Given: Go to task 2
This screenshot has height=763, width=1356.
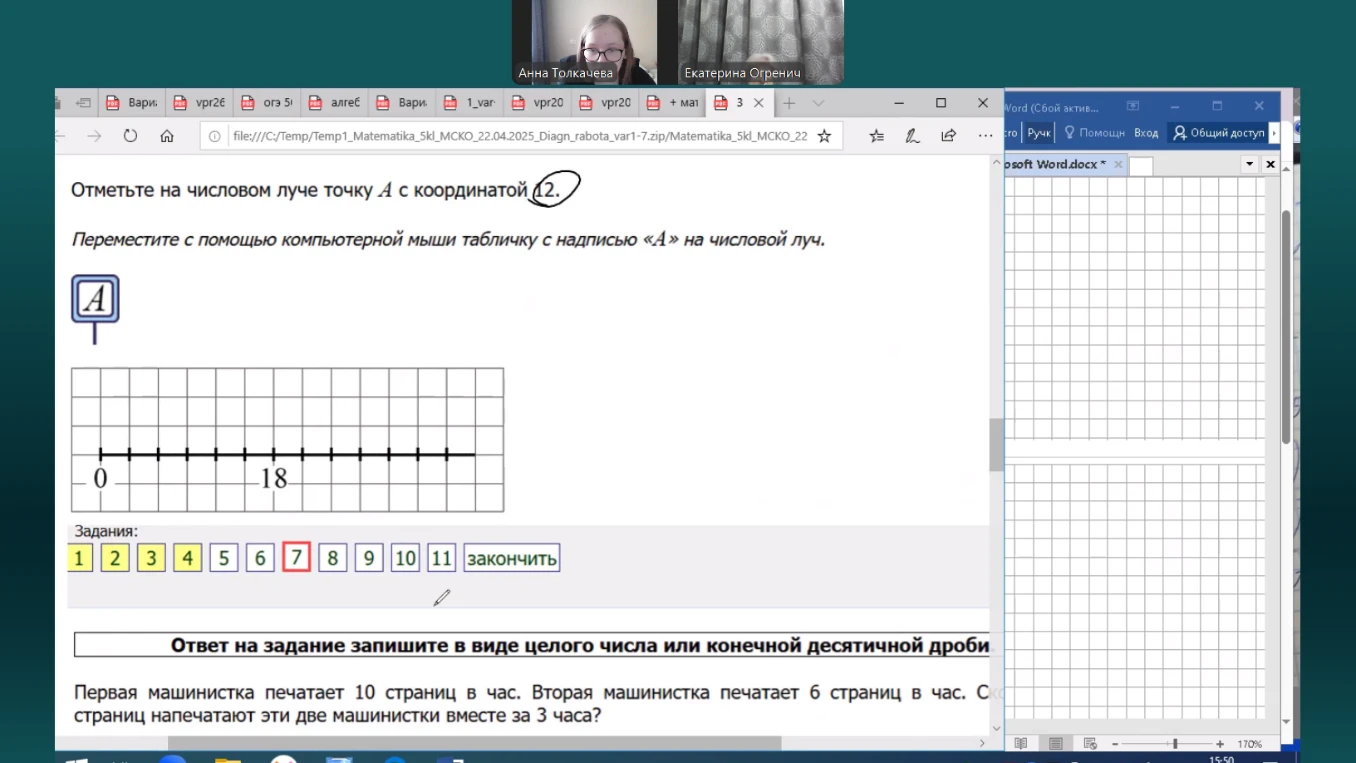Looking at the screenshot, I should pos(115,558).
